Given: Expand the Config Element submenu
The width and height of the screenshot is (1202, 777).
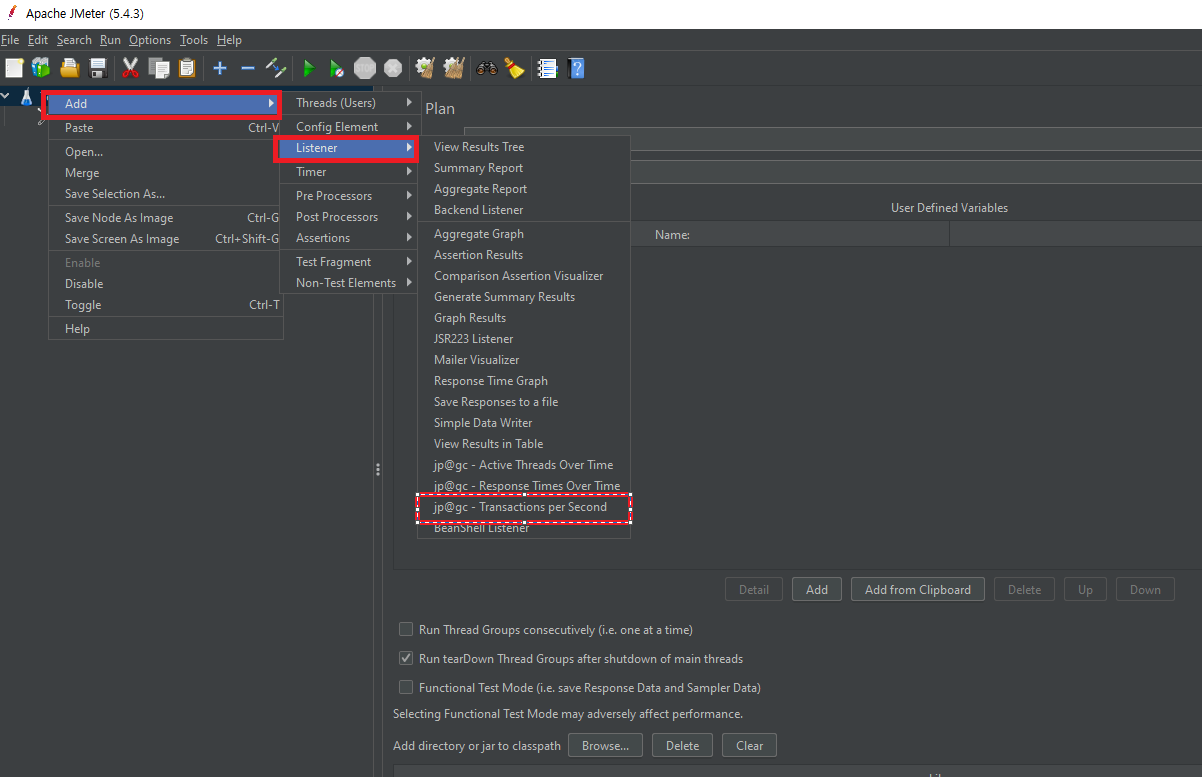Looking at the screenshot, I should tap(348, 127).
